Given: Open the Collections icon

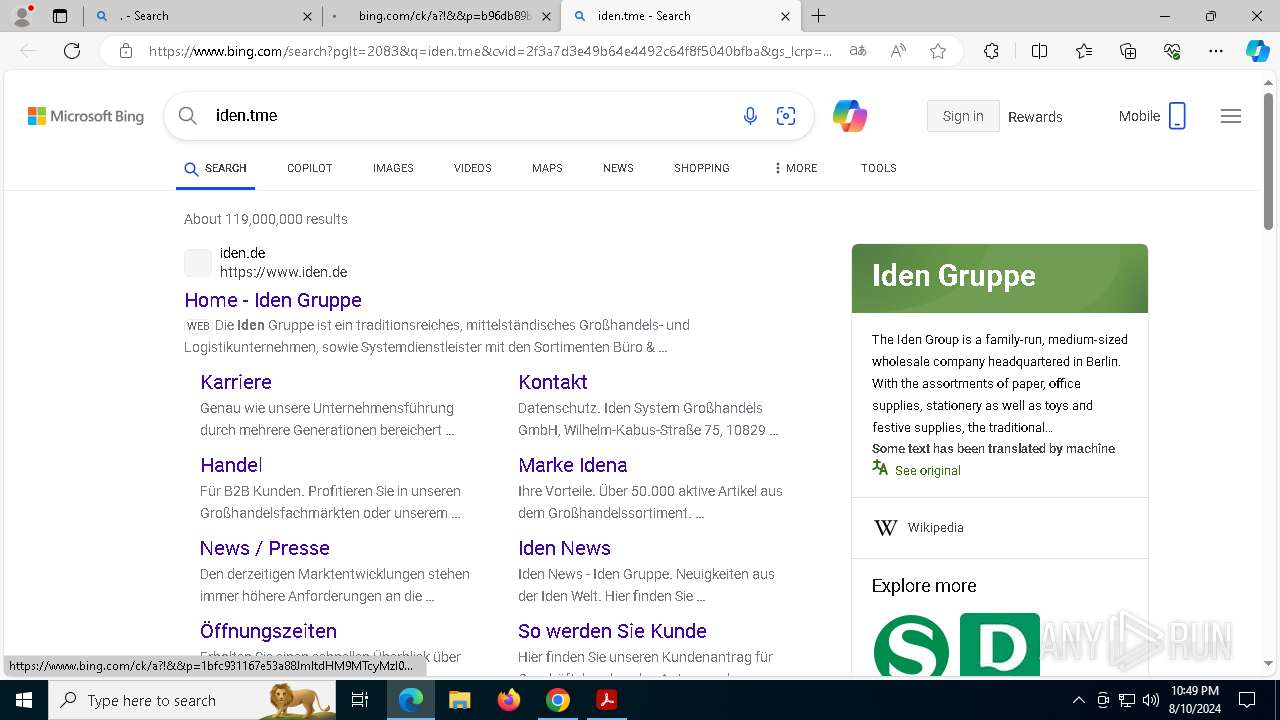Looking at the screenshot, I should click(x=1128, y=51).
